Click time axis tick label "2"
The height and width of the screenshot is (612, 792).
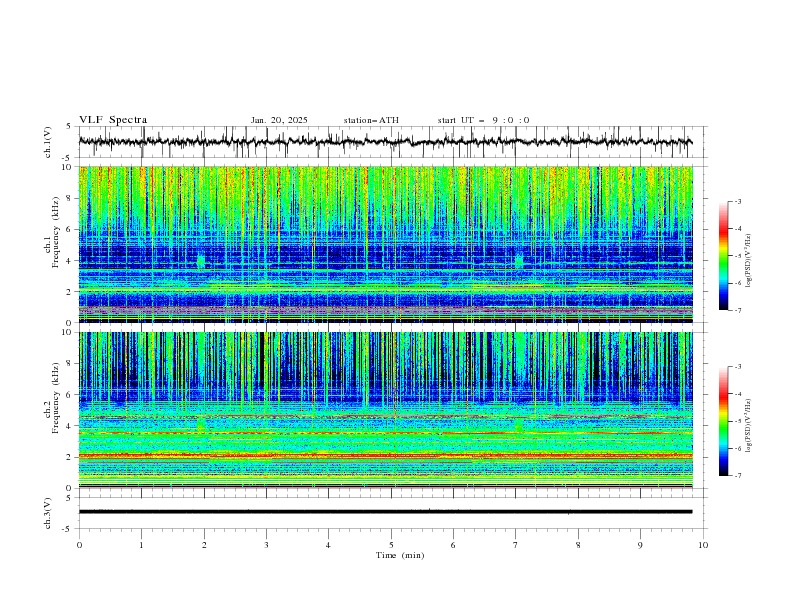[x=204, y=545]
